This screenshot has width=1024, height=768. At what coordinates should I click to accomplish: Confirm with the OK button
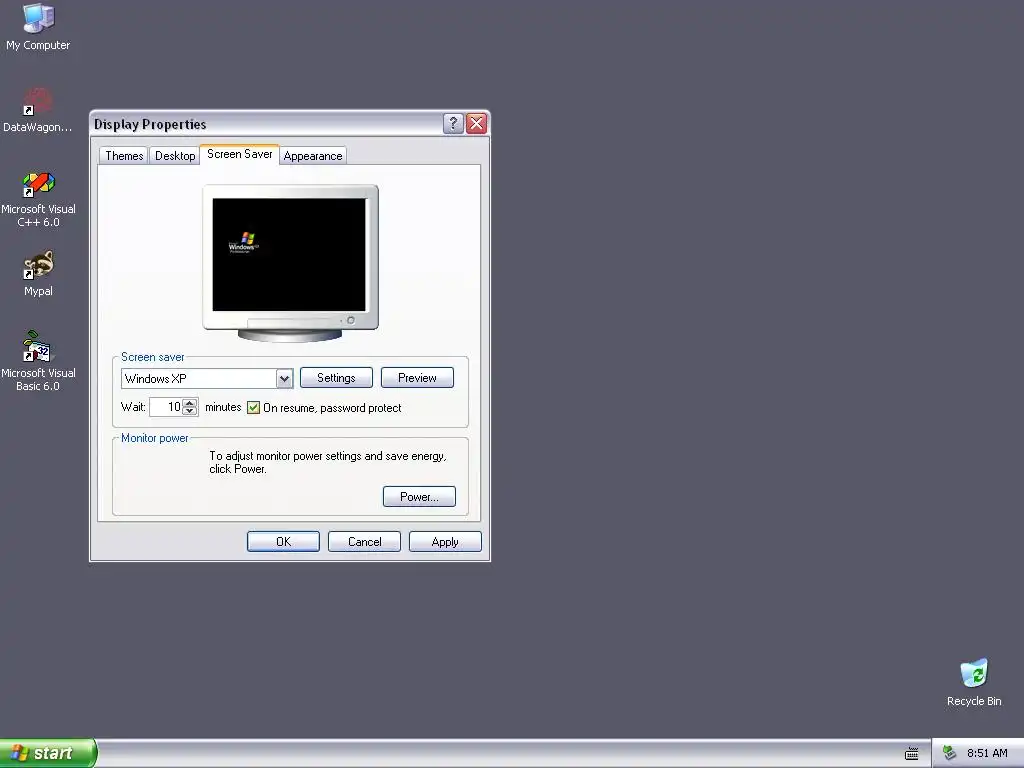pyautogui.click(x=283, y=541)
